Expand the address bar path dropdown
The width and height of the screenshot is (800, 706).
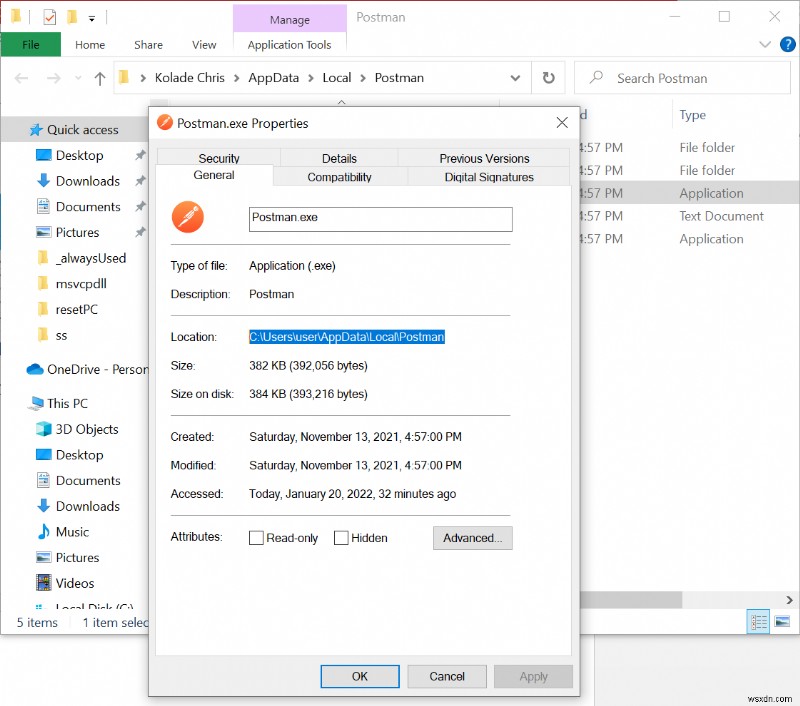[515, 77]
